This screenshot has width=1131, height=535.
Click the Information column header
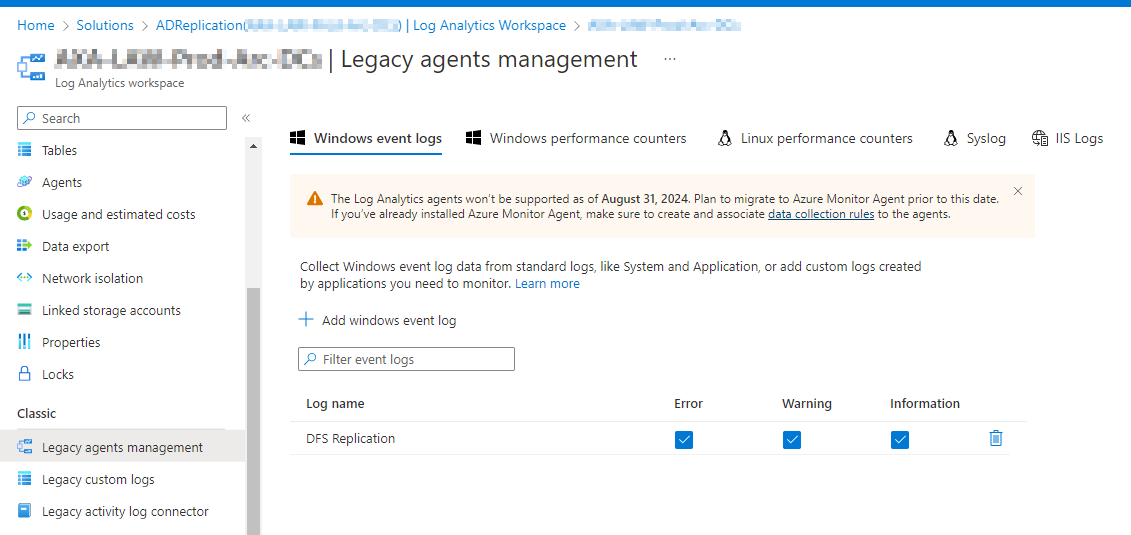[x=925, y=404]
